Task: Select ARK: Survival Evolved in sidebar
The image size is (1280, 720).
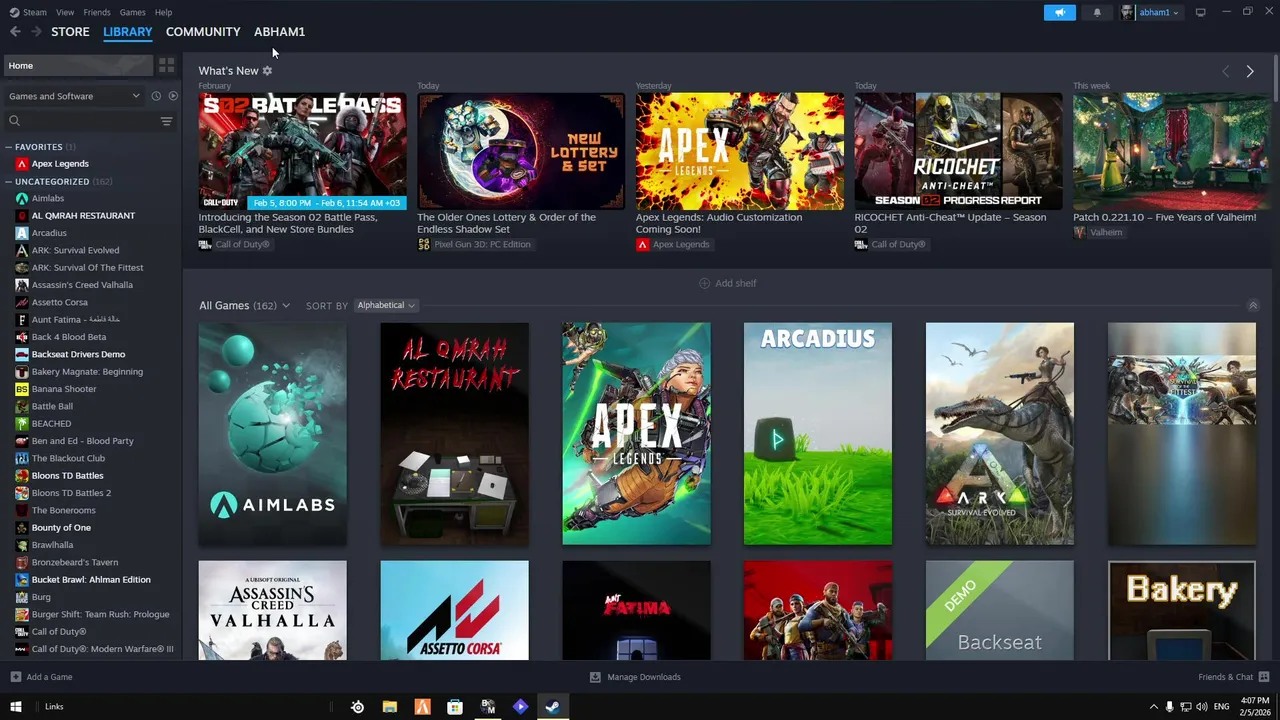Action: click(x=75, y=250)
